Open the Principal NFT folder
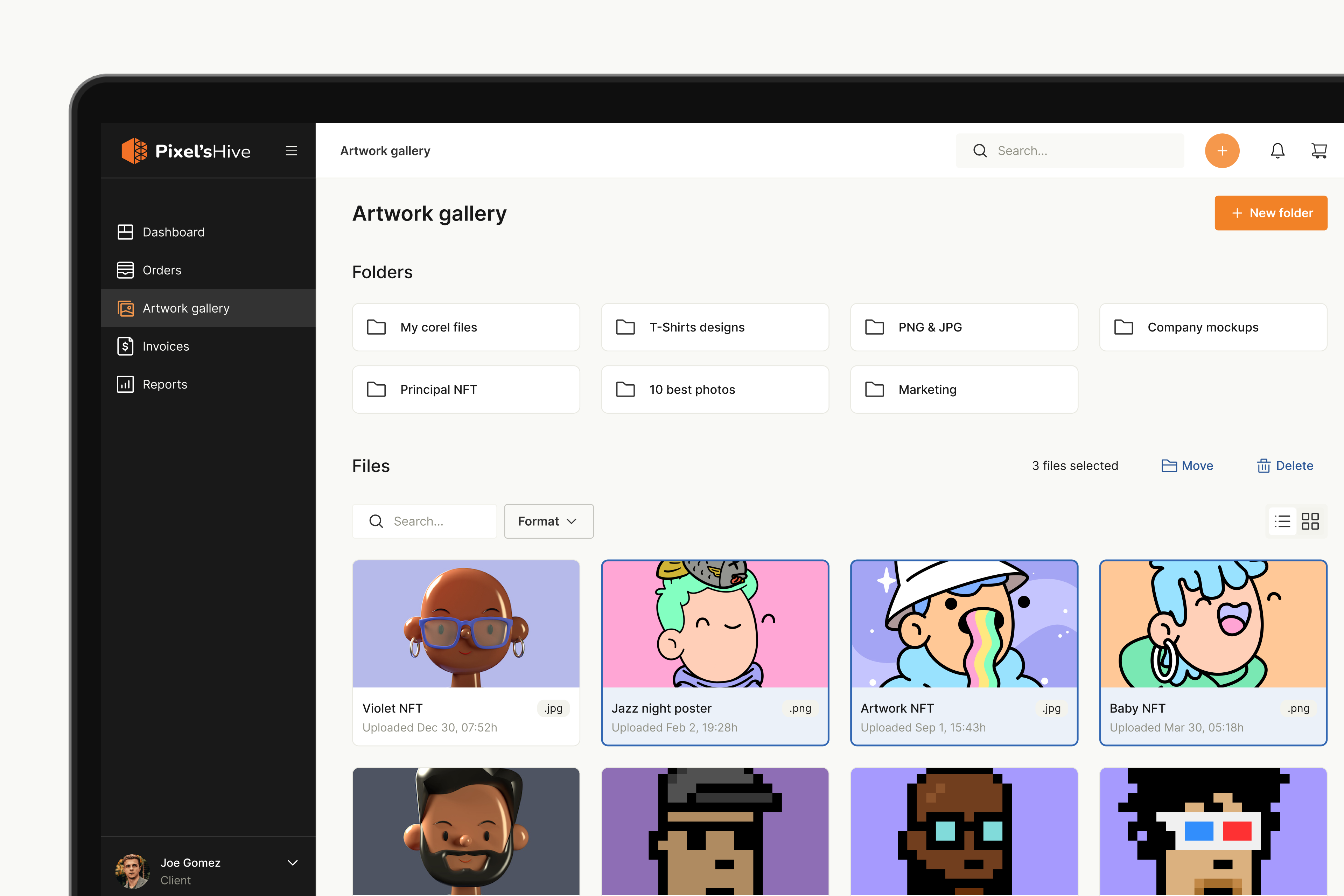 (466, 390)
